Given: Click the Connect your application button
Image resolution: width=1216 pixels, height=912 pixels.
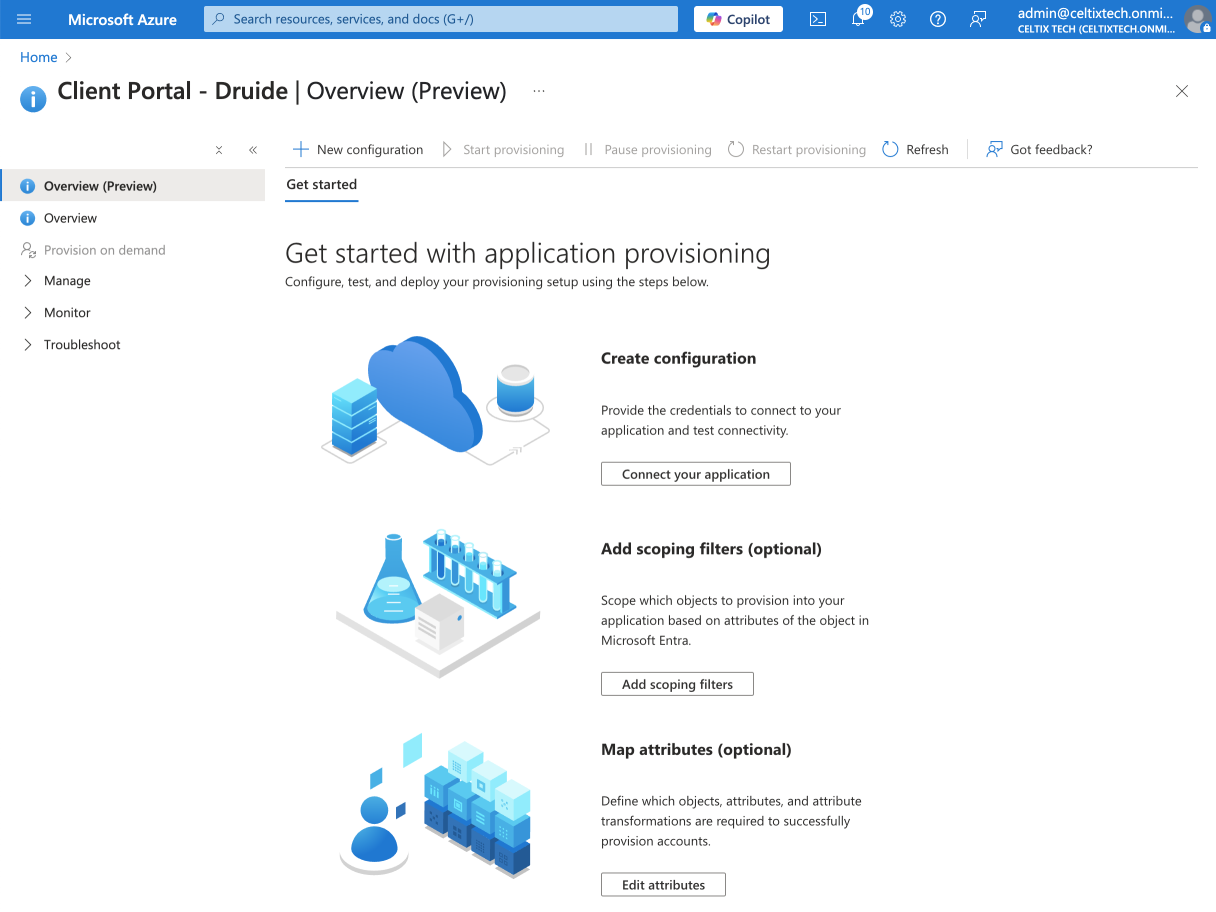Looking at the screenshot, I should pos(695,474).
